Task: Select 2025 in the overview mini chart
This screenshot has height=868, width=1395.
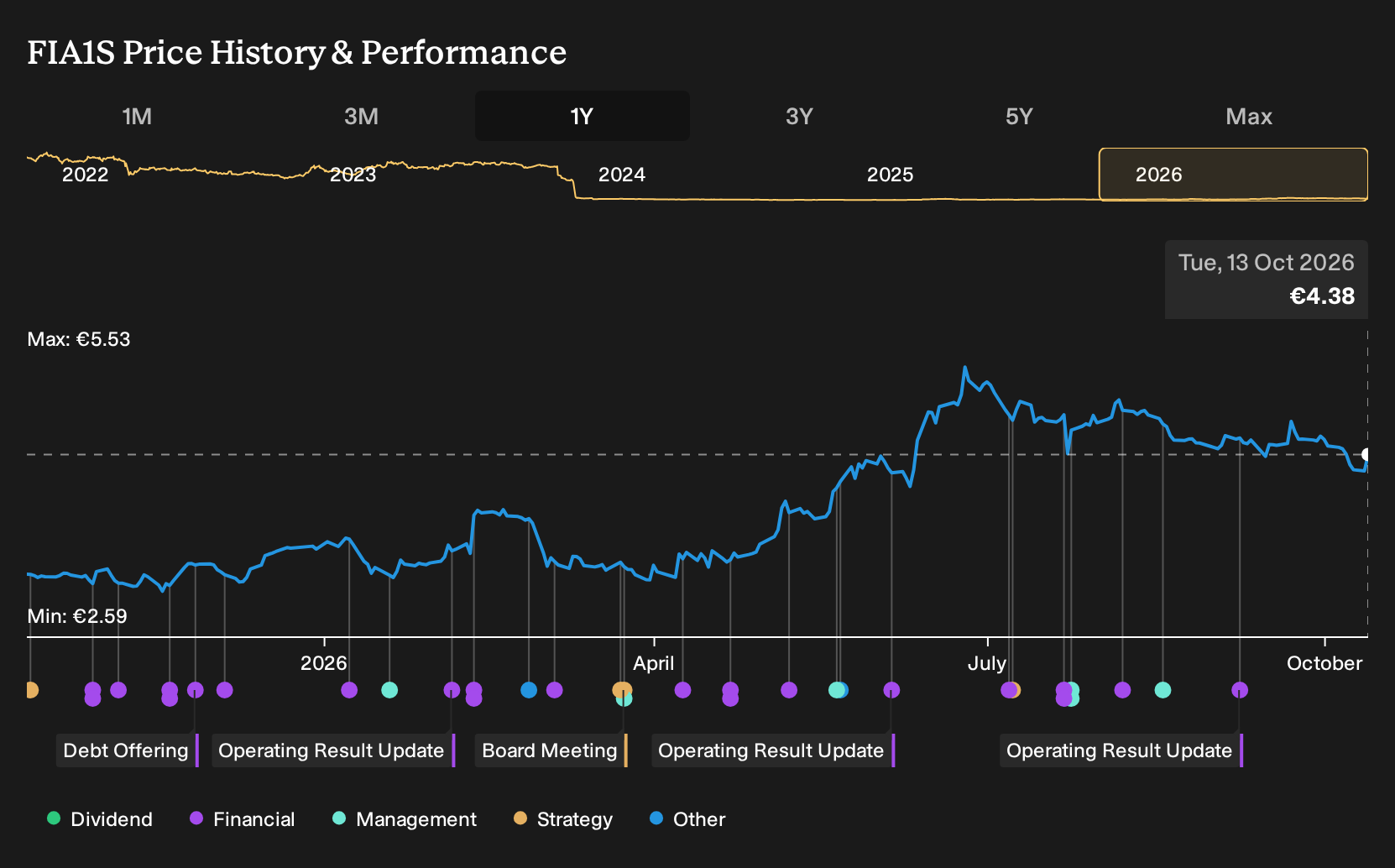Action: 890,175
